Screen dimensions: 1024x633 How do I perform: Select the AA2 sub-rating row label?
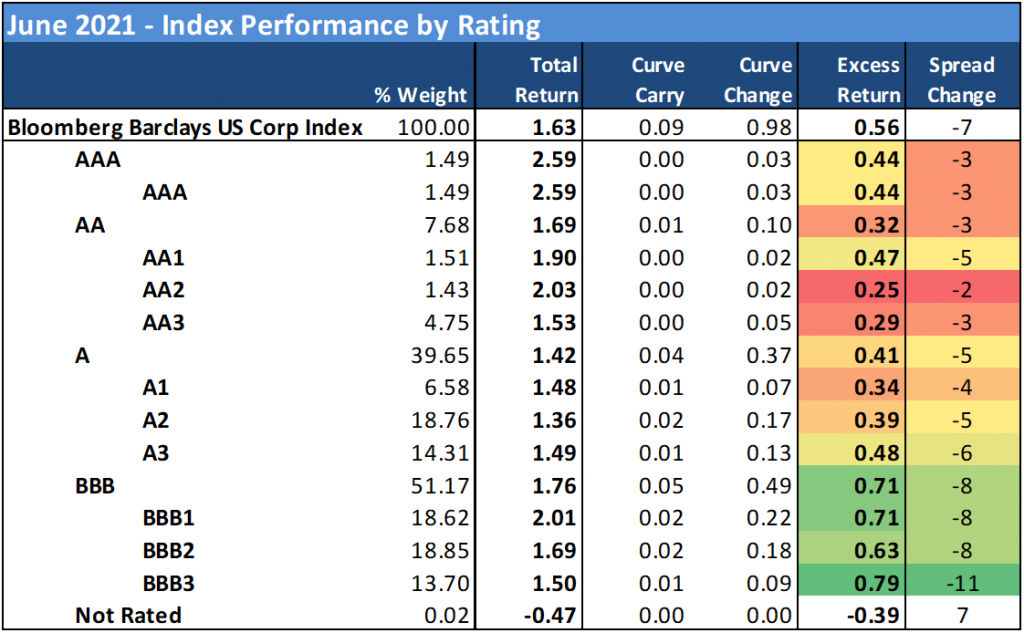click(x=166, y=290)
